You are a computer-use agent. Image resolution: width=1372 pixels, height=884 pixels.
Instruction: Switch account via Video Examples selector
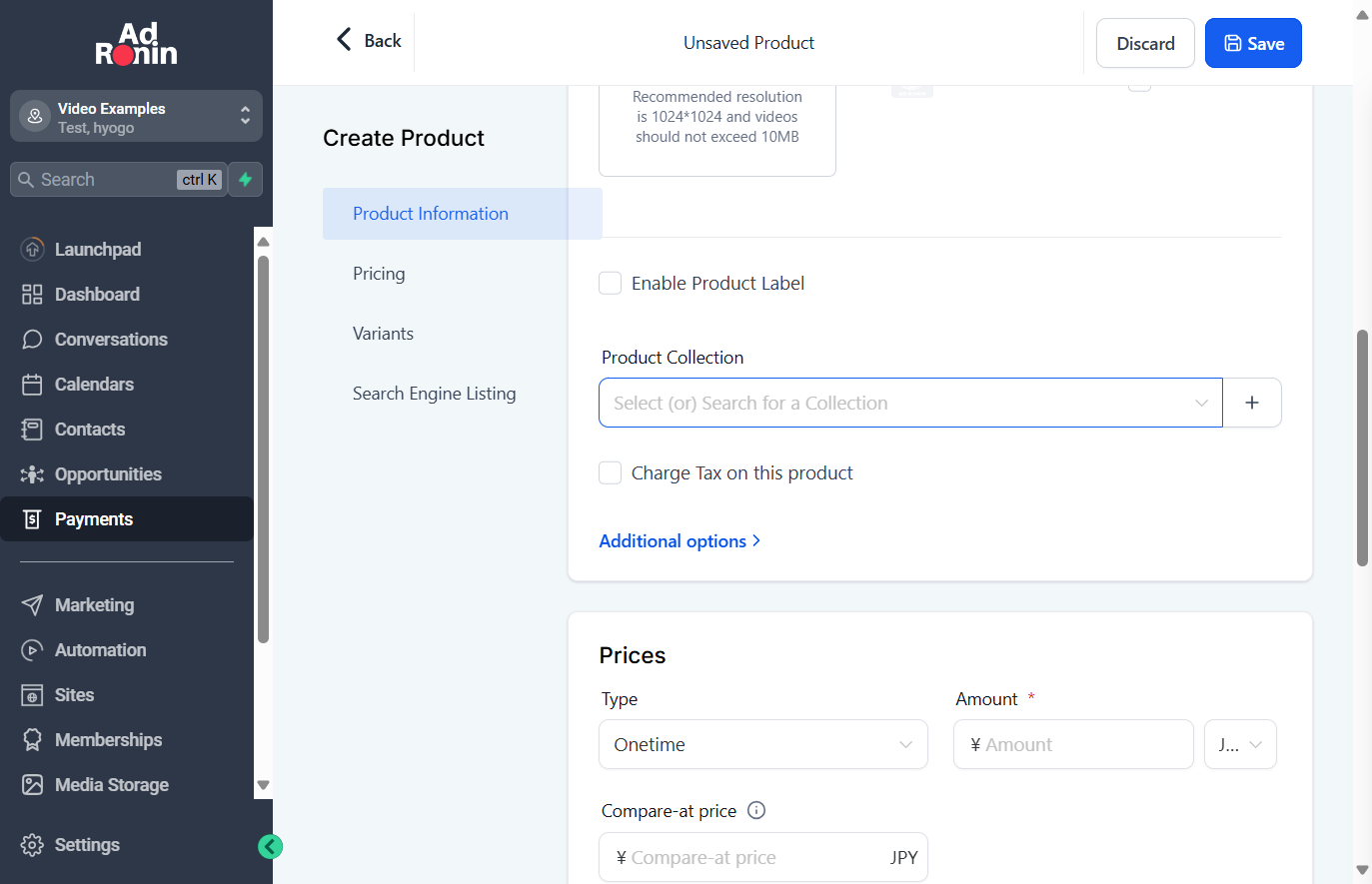tap(136, 116)
